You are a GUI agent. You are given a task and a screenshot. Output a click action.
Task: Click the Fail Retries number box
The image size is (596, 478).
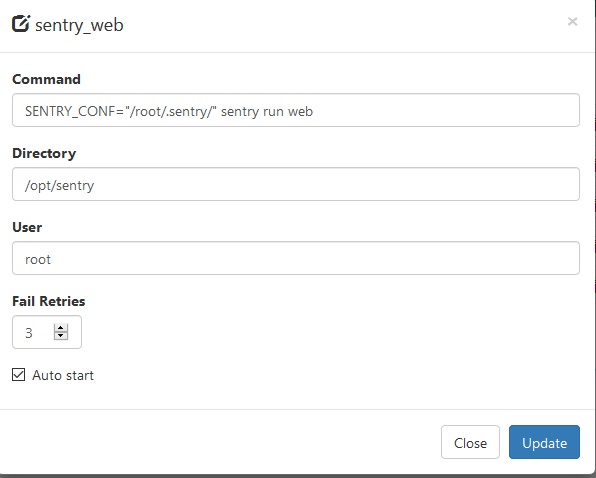(x=47, y=332)
